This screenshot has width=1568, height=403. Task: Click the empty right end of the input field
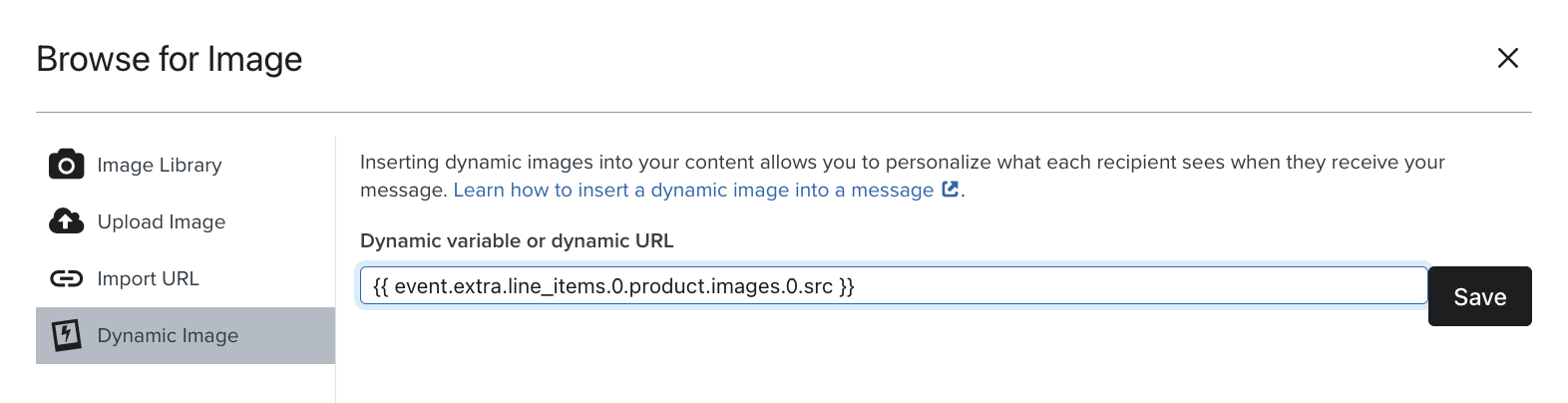pyautogui.click(x=1297, y=286)
